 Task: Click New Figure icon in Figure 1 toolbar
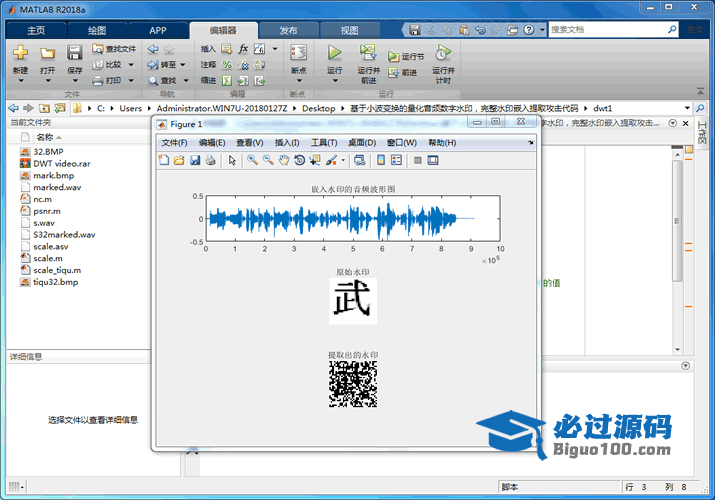pos(164,160)
